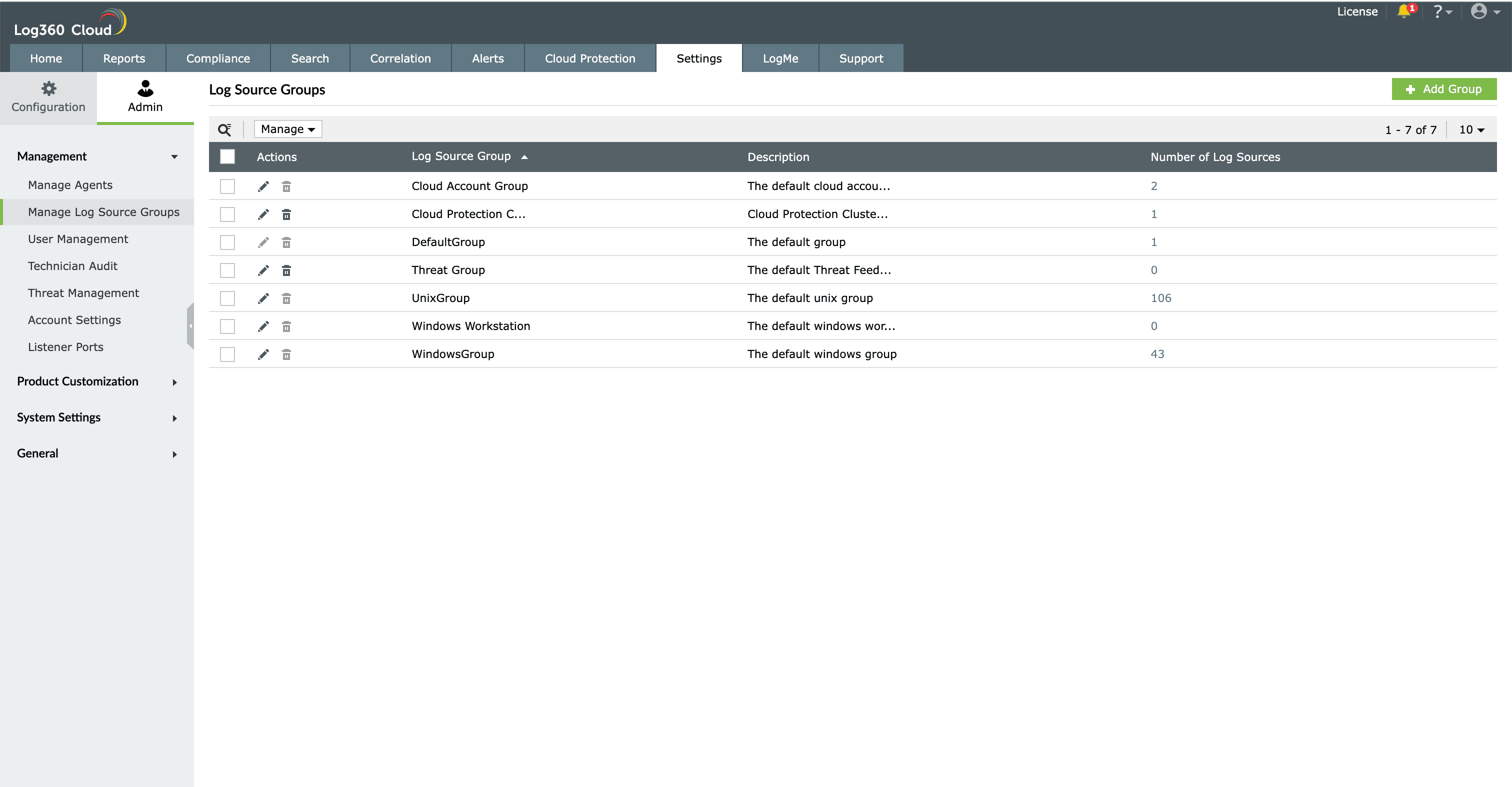The width and height of the screenshot is (1512, 787).
Task: Open the notification bell icon
Action: point(1404,11)
